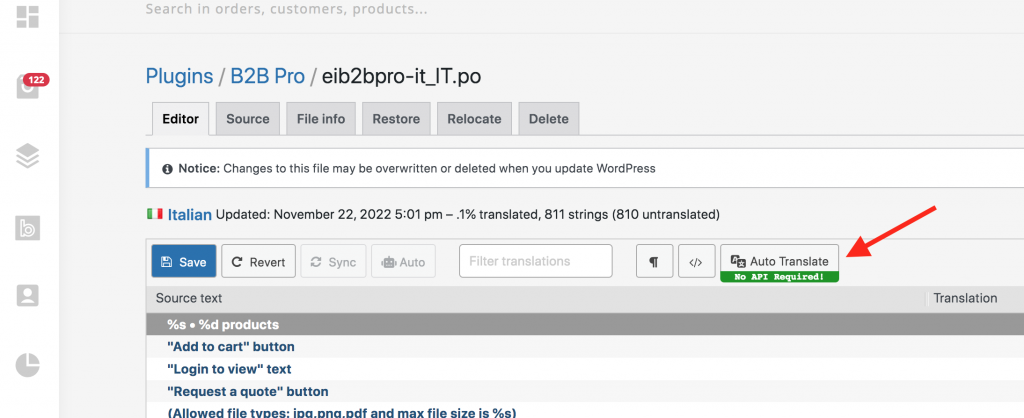Focus the Filter translations field
This screenshot has height=418, width=1024.
(x=536, y=261)
